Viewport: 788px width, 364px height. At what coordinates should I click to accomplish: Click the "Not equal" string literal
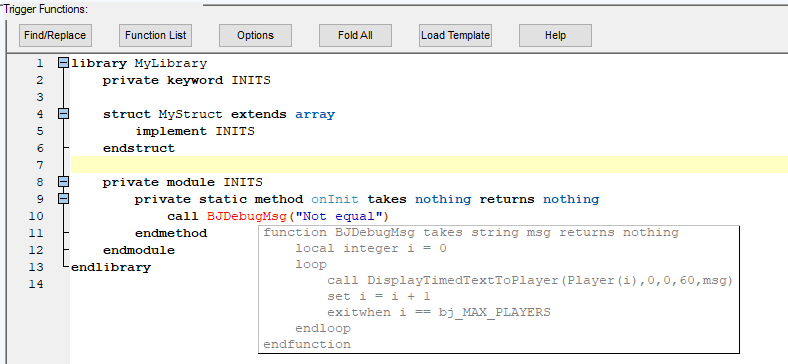(x=338, y=216)
